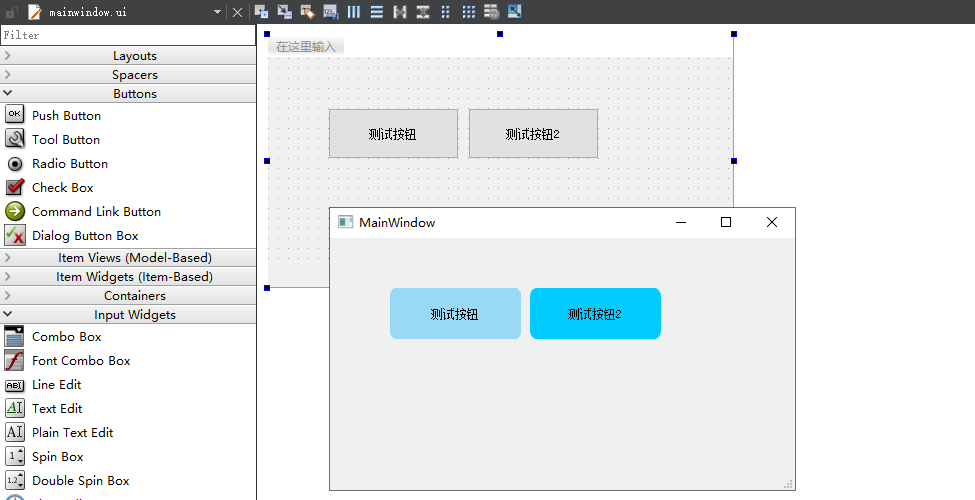Lay out vertically in splitter
Screen dimensions: 975x500
423,11
